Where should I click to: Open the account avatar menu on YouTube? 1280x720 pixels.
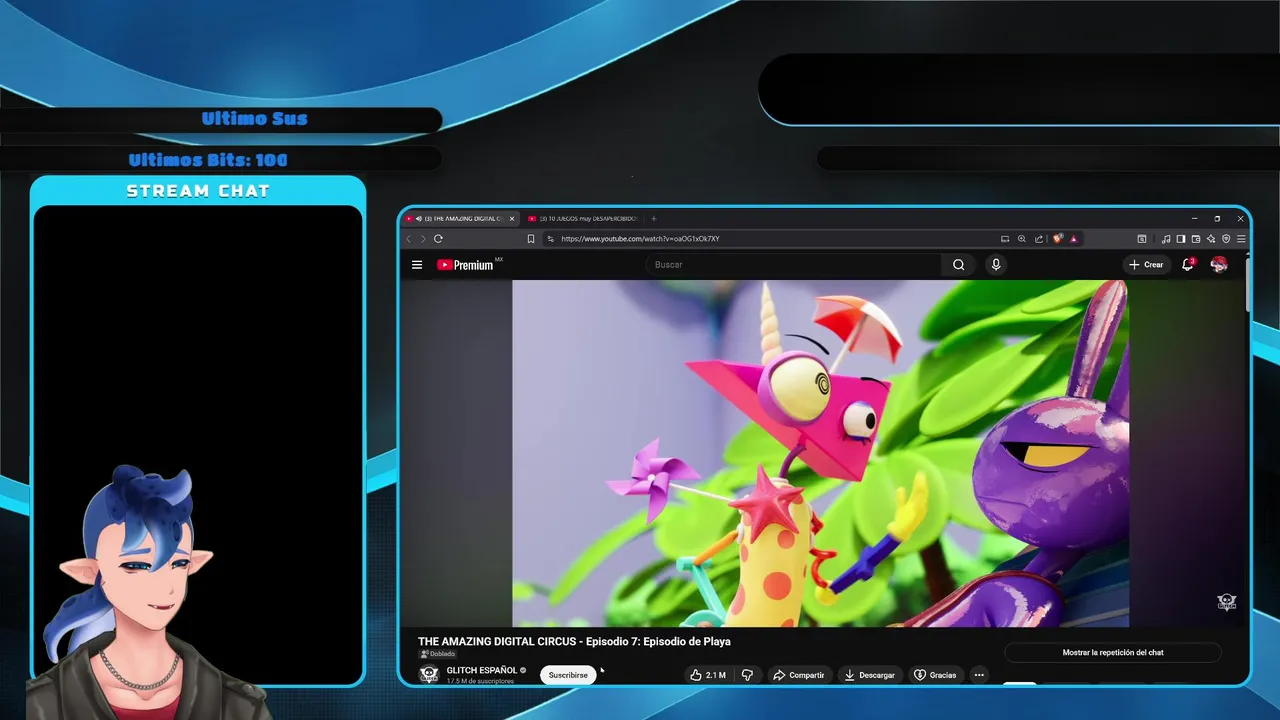click(x=1219, y=265)
